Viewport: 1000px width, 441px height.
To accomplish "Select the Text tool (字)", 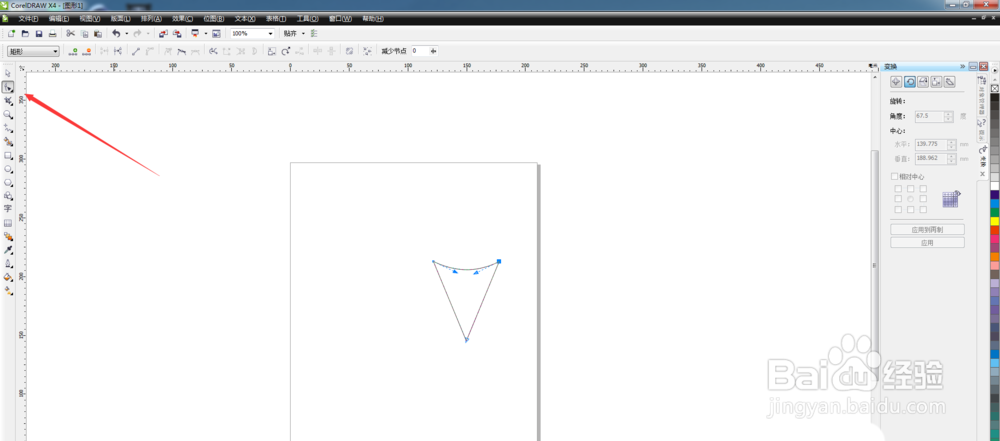I will tap(8, 209).
